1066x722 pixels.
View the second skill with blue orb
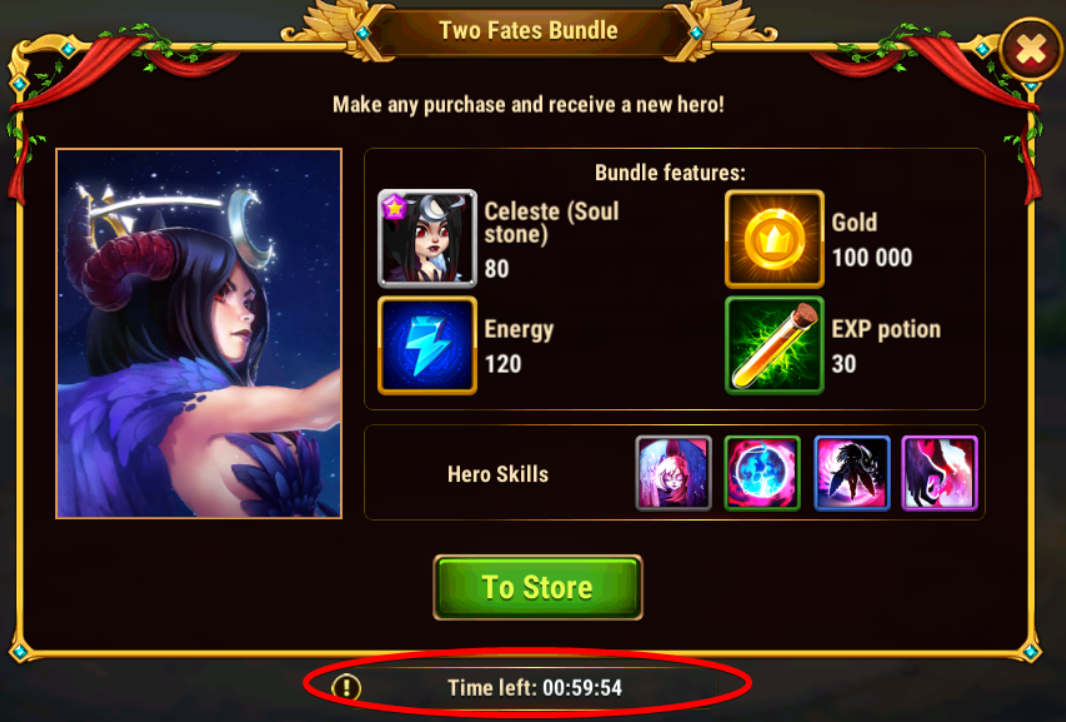click(762, 473)
